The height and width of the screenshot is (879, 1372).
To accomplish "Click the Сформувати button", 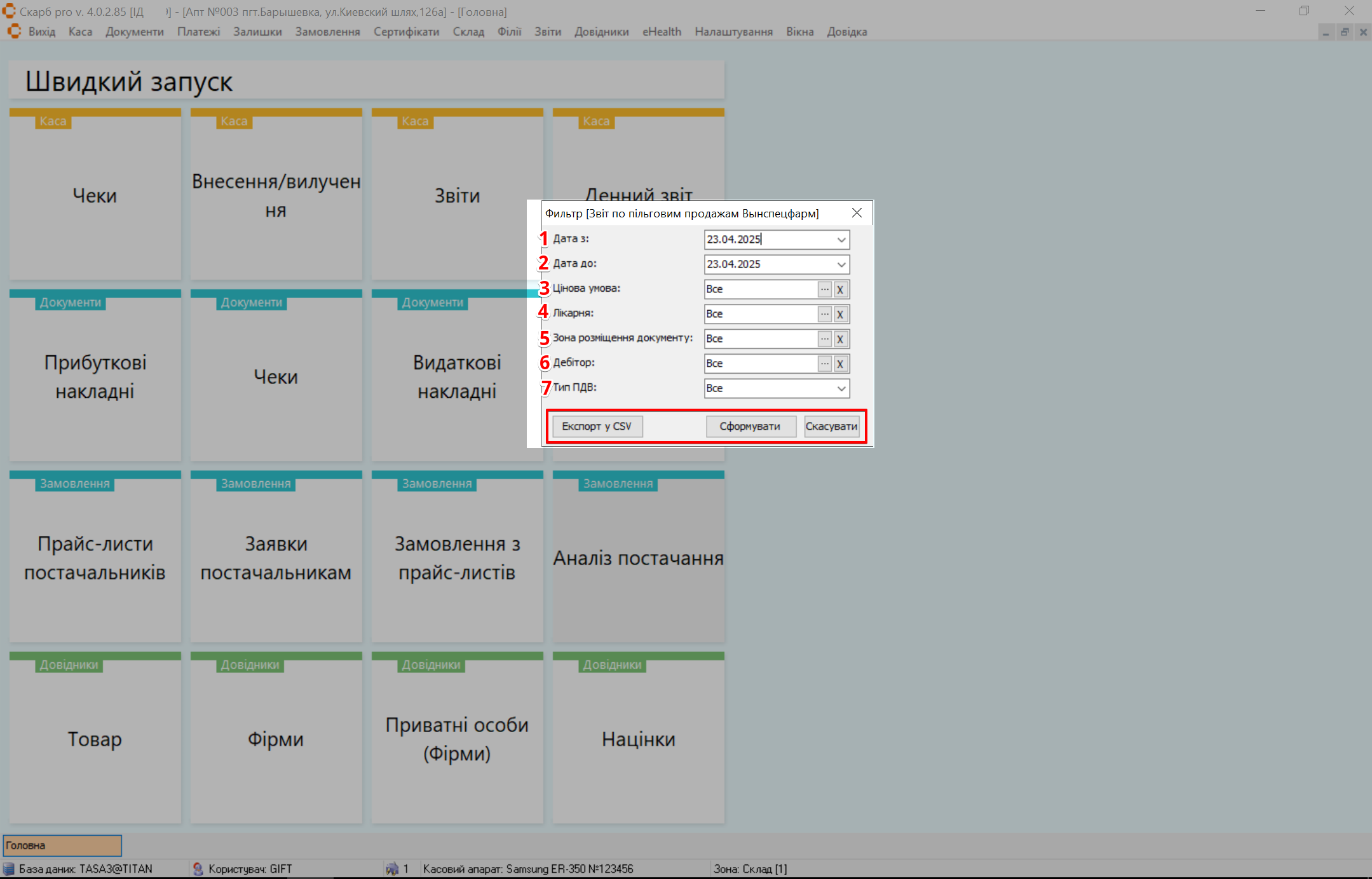I will point(750,426).
